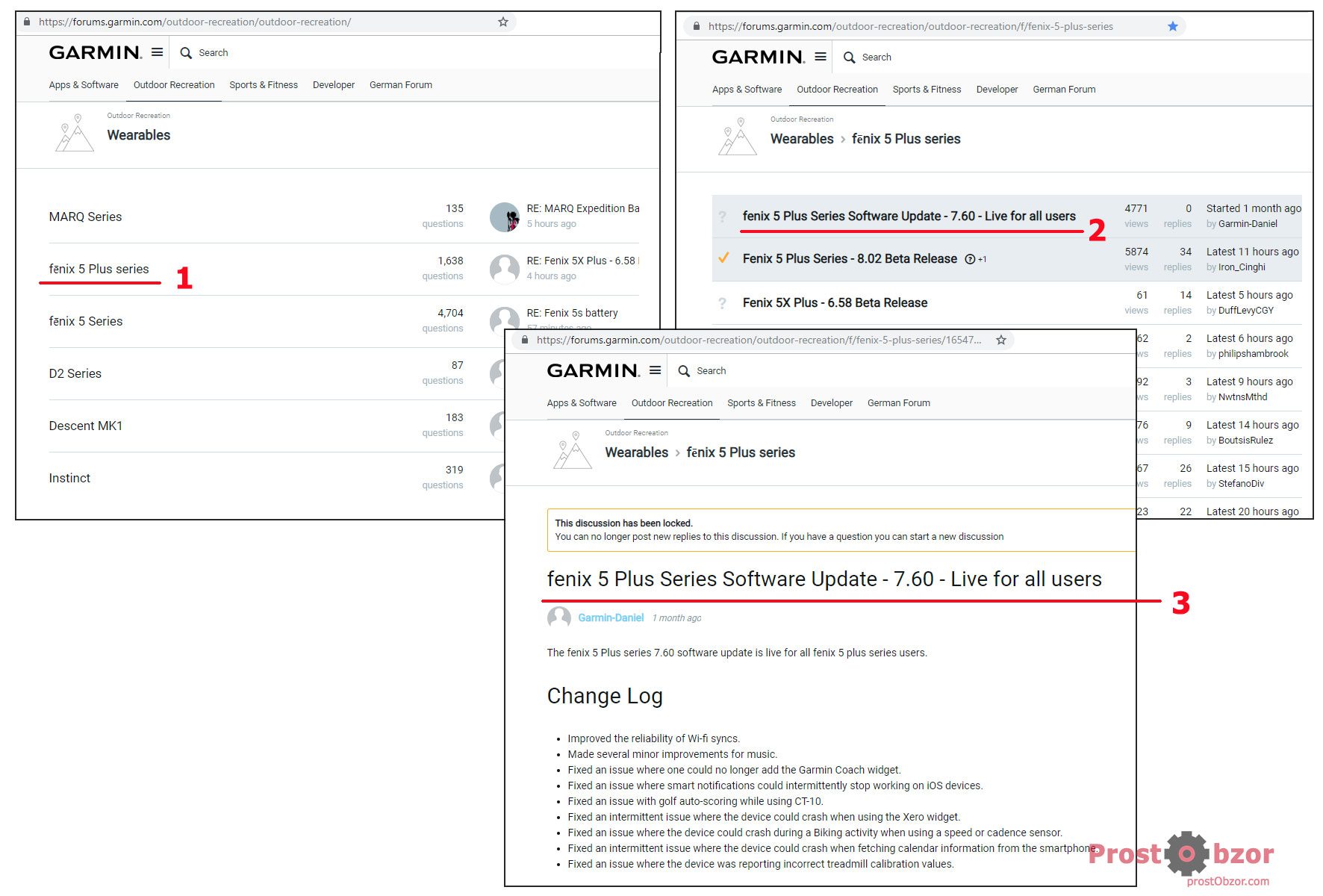This screenshot has width=1323, height=896.
Task: Click '4771' views count in second window
Action: [x=1136, y=208]
